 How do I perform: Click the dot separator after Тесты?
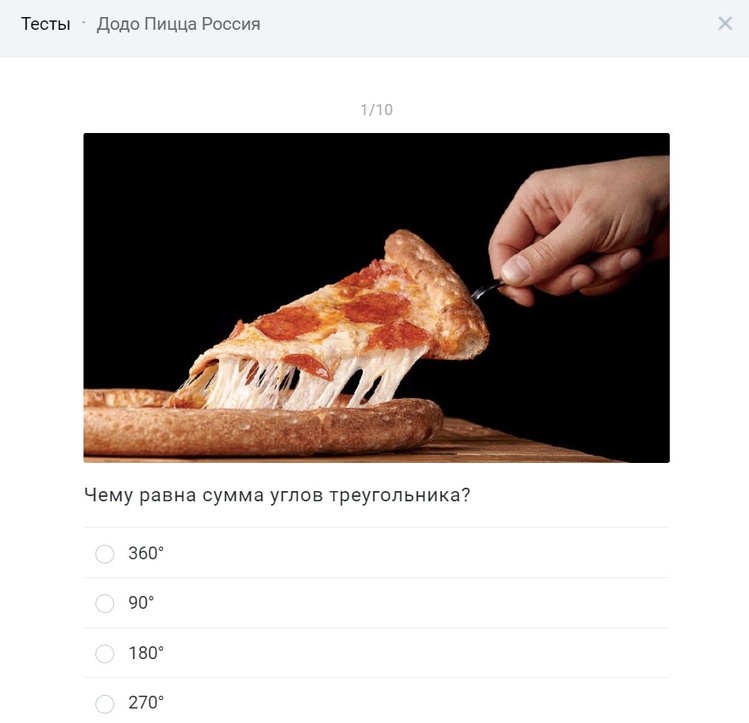click(x=84, y=22)
